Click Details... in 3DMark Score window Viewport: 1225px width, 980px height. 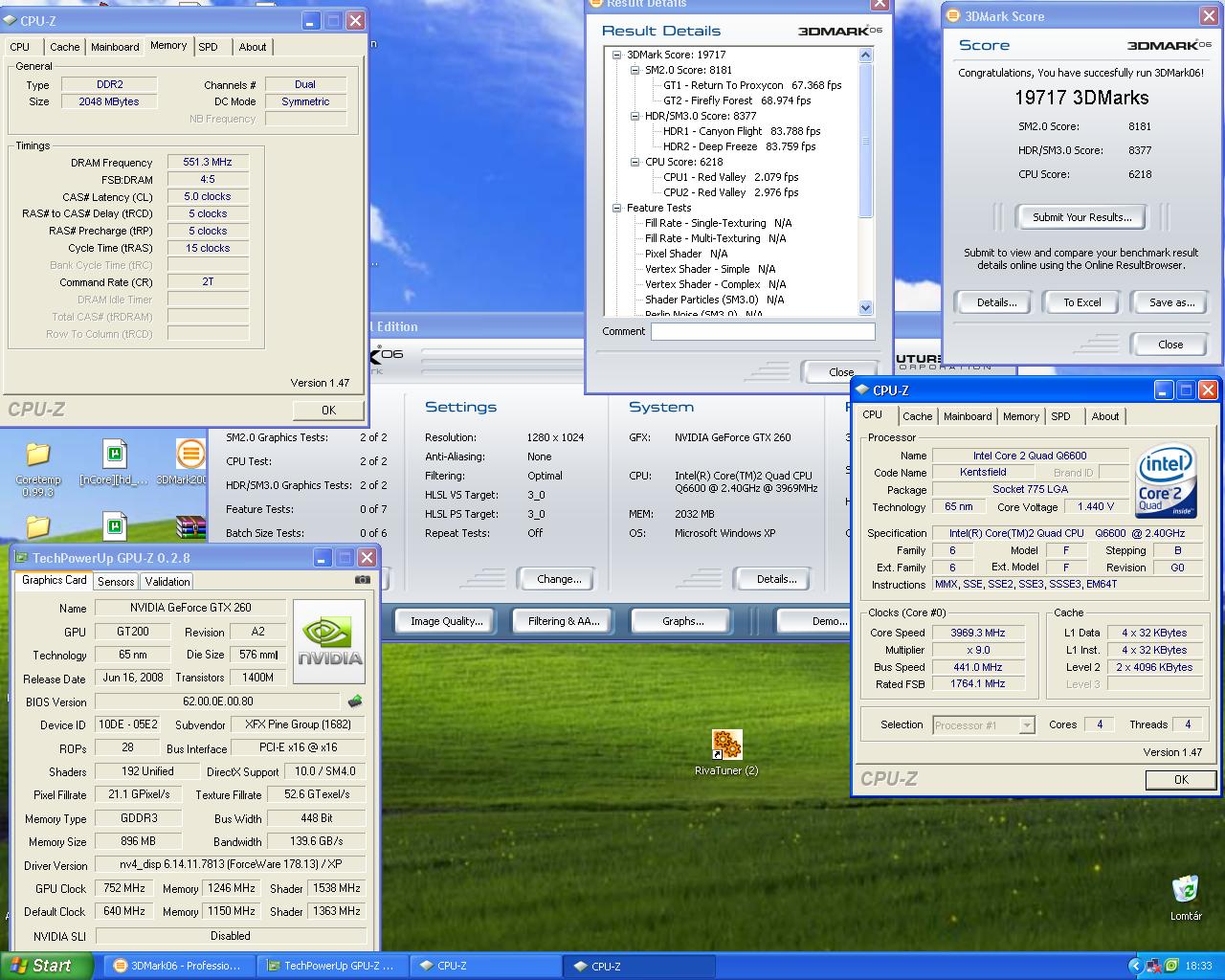click(x=996, y=302)
